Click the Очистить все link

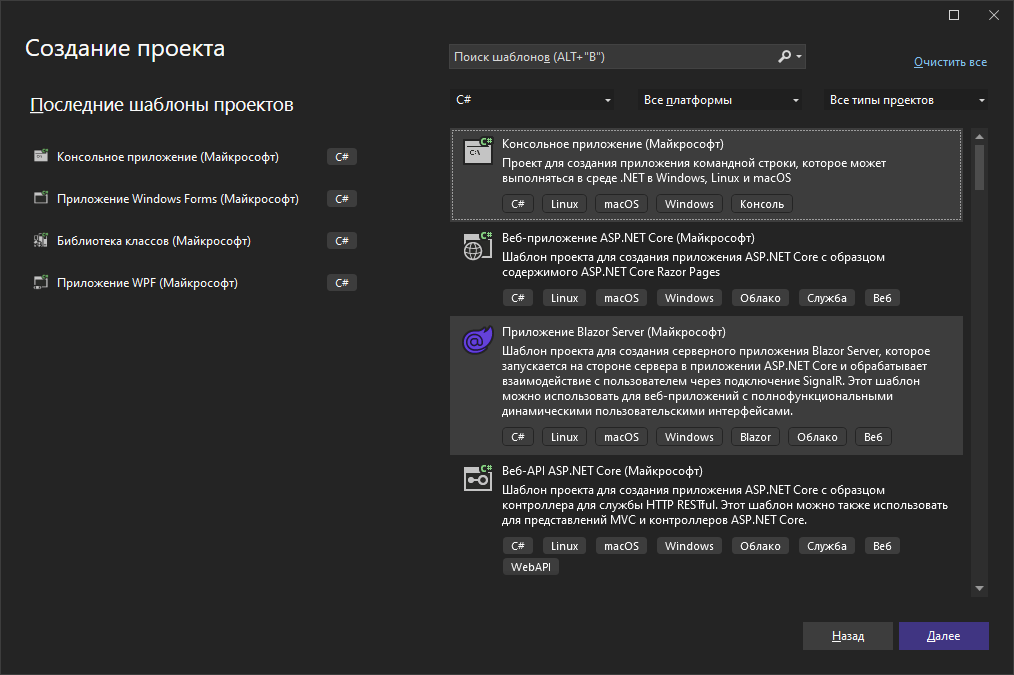pos(950,62)
